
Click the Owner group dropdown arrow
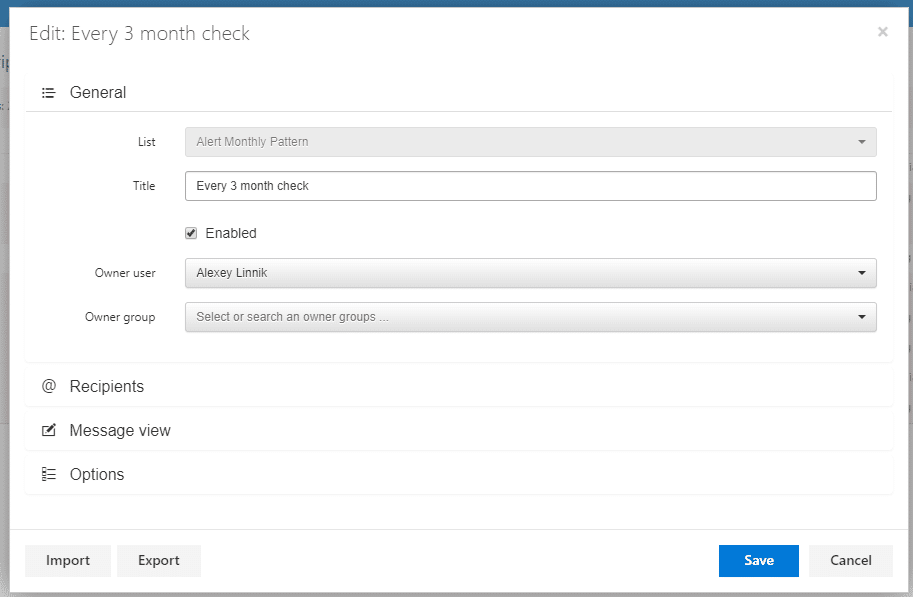862,317
